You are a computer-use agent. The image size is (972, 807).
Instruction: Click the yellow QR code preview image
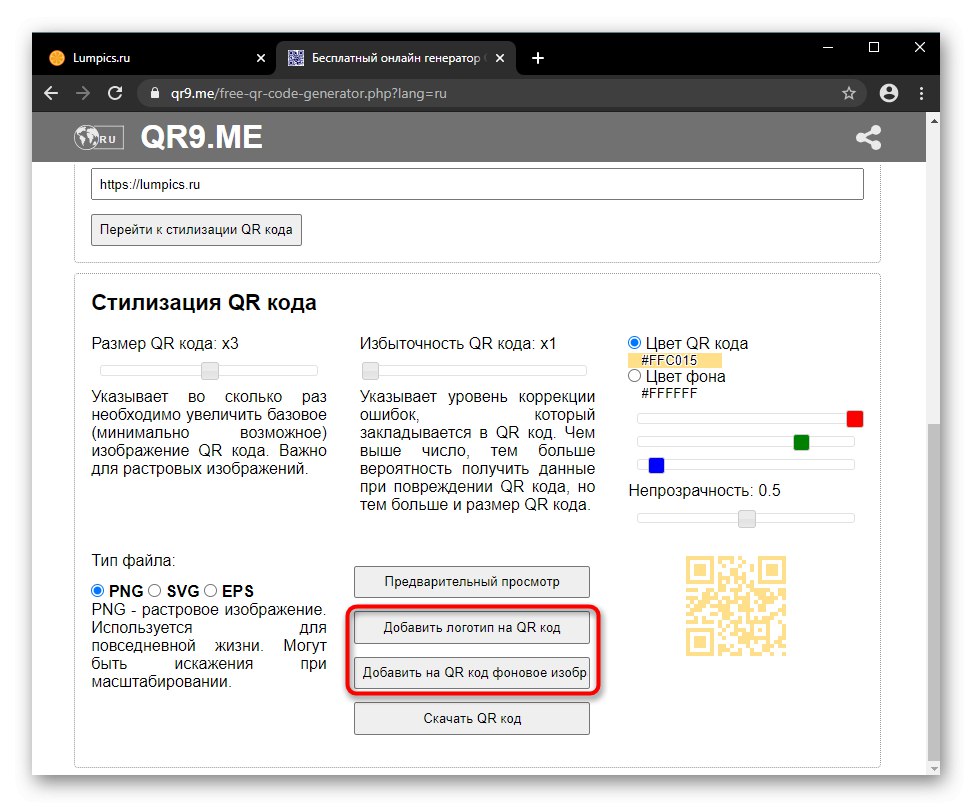pos(736,606)
